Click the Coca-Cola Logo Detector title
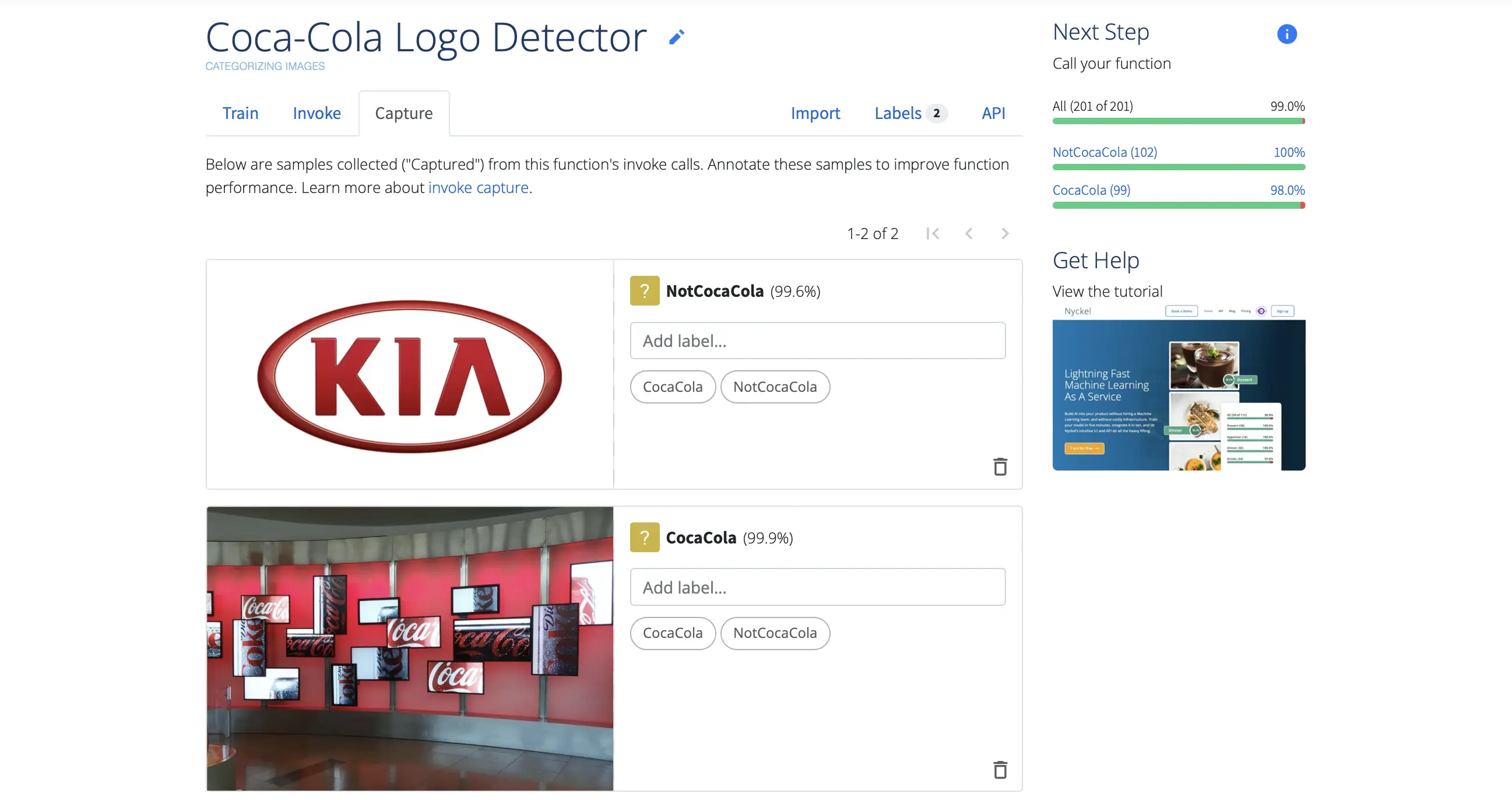This screenshot has width=1512, height=800. click(426, 37)
